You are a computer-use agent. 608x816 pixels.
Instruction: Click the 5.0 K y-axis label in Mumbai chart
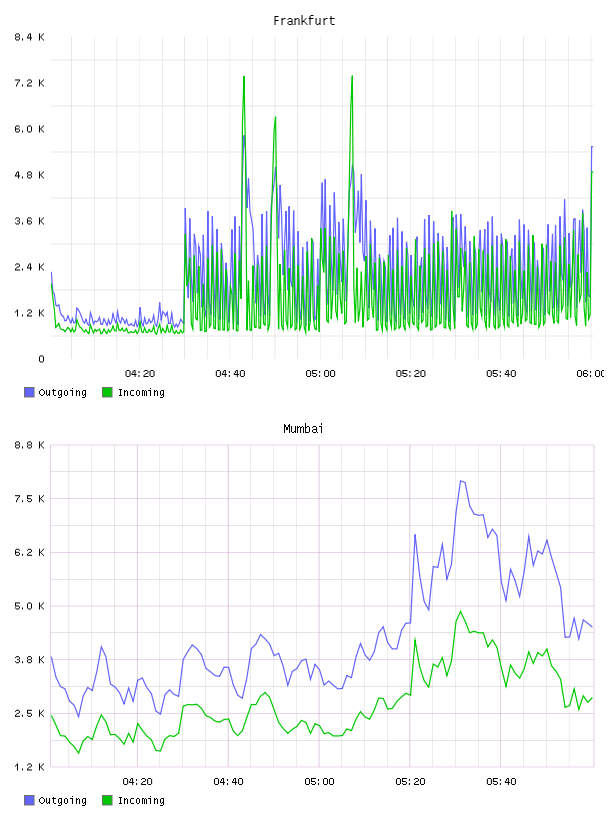click(x=30, y=606)
